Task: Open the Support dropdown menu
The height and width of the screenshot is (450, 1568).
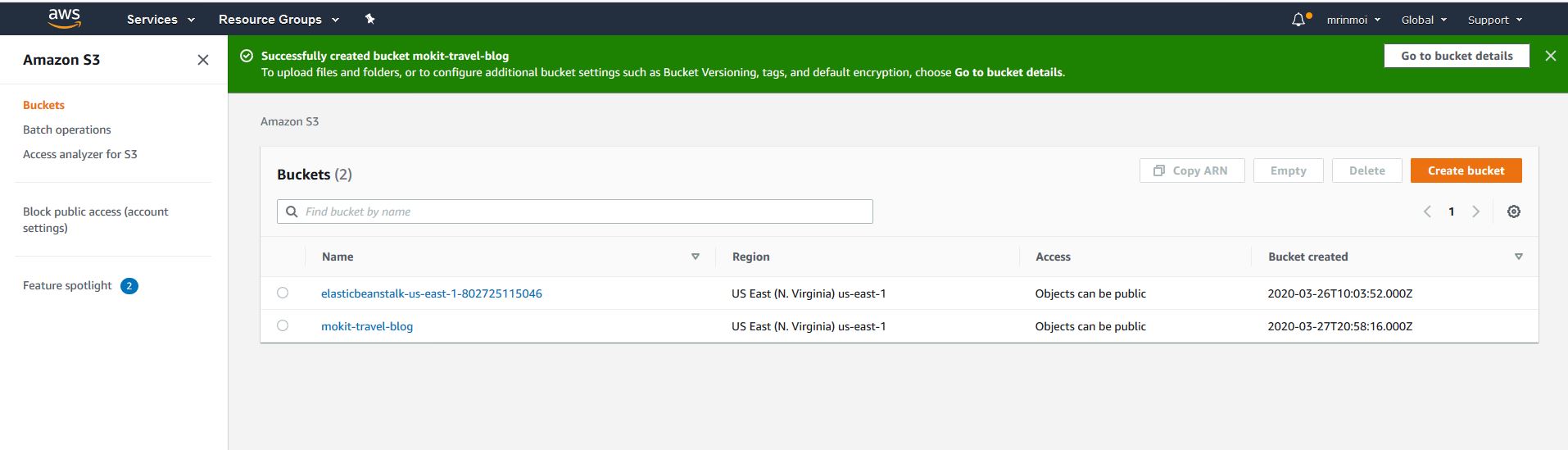Action: (x=1495, y=20)
